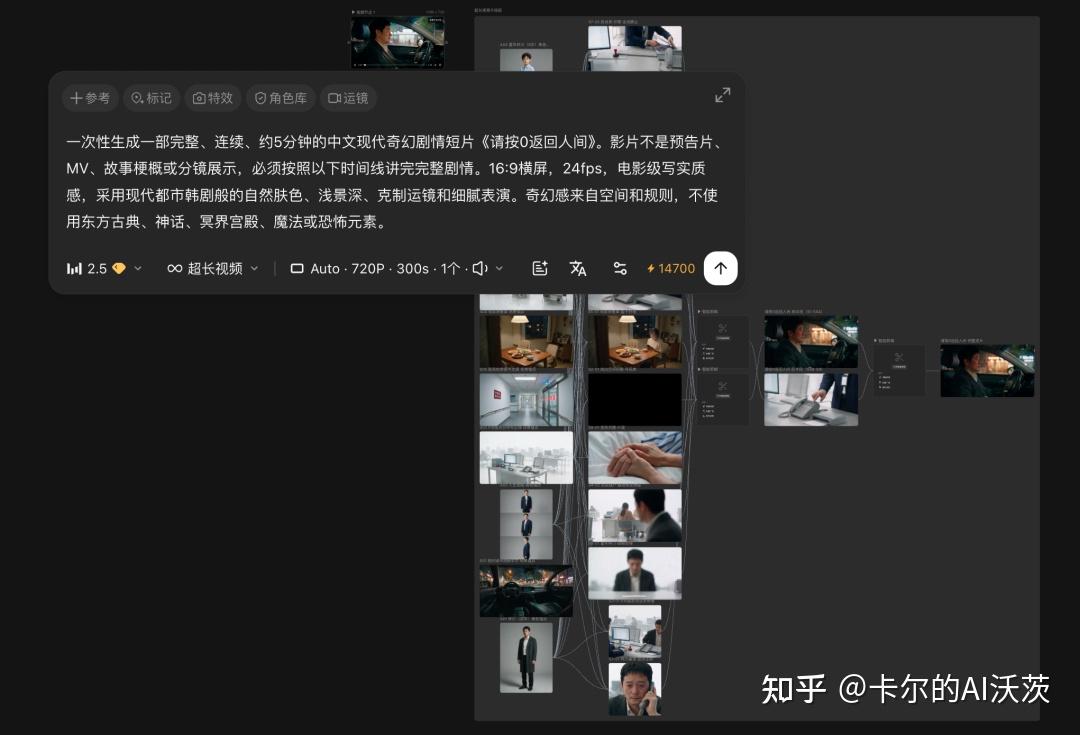This screenshot has height=735, width=1080.
Task: Select the man seated at white desk thumbnail
Action: tap(634, 573)
